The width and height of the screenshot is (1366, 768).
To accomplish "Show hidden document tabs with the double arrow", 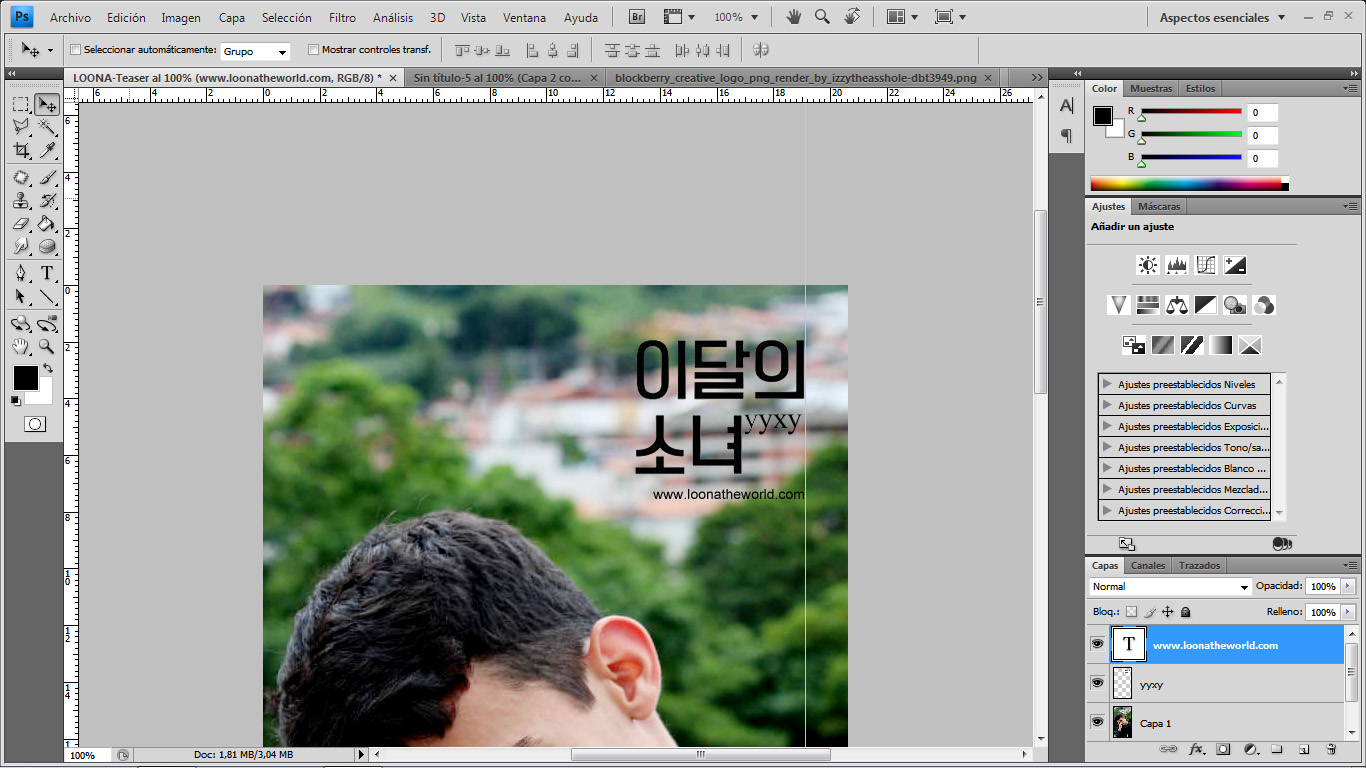I will [x=1037, y=77].
